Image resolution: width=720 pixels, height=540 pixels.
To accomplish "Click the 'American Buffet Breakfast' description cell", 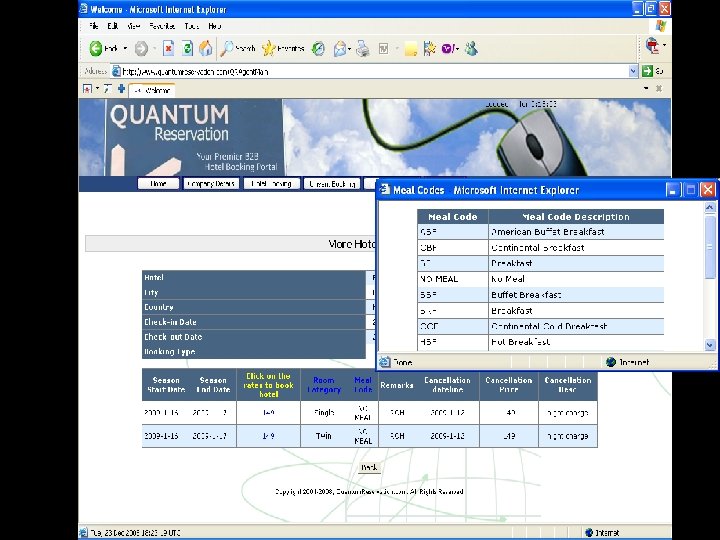I will click(x=576, y=231).
